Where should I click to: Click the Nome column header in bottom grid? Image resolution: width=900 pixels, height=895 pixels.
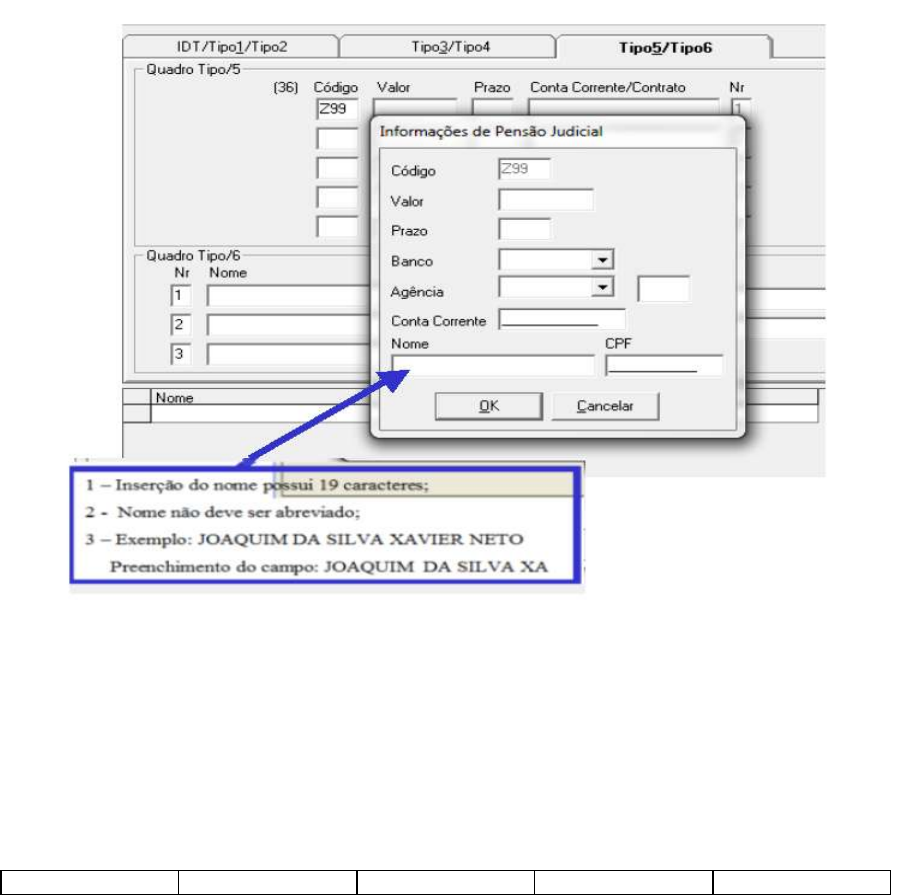click(x=172, y=397)
